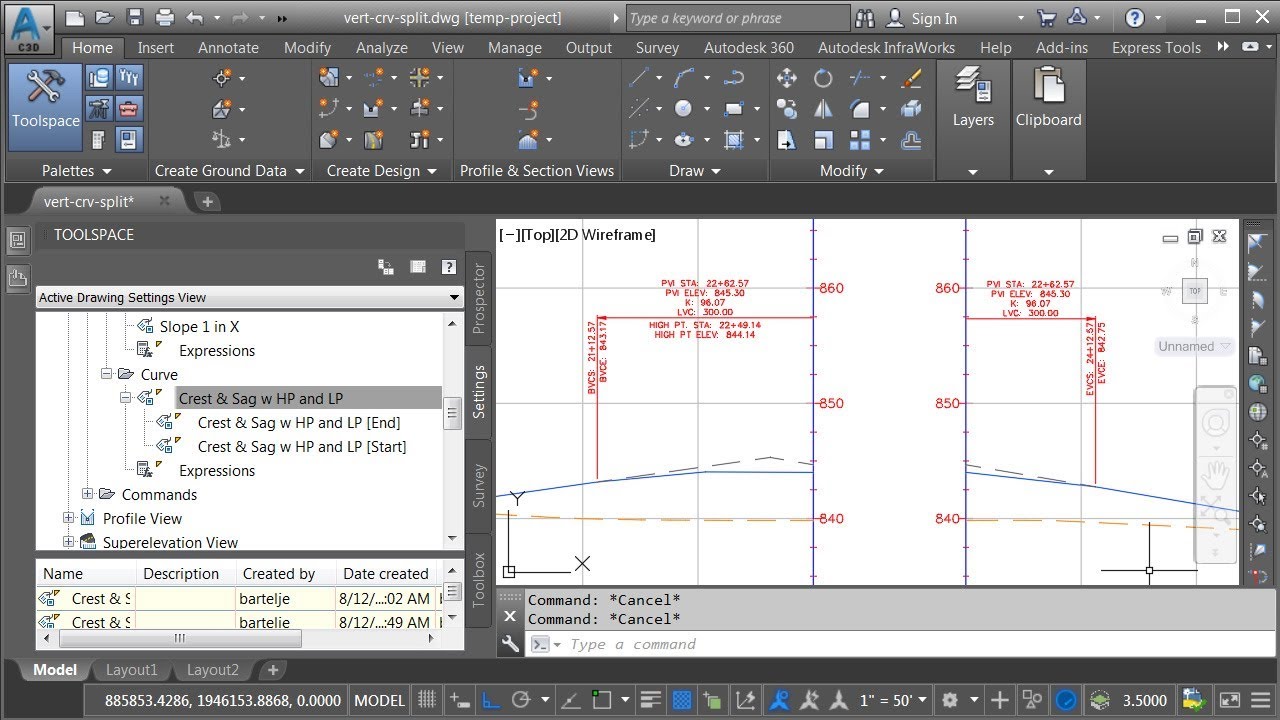Expand the Commands folder in the tree

[x=88, y=494]
